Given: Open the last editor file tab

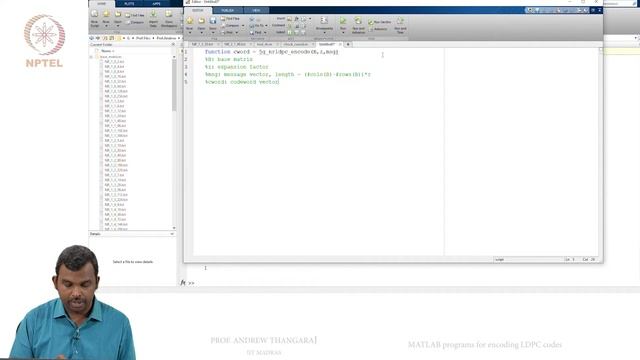Looking at the screenshot, I should pos(328,44).
